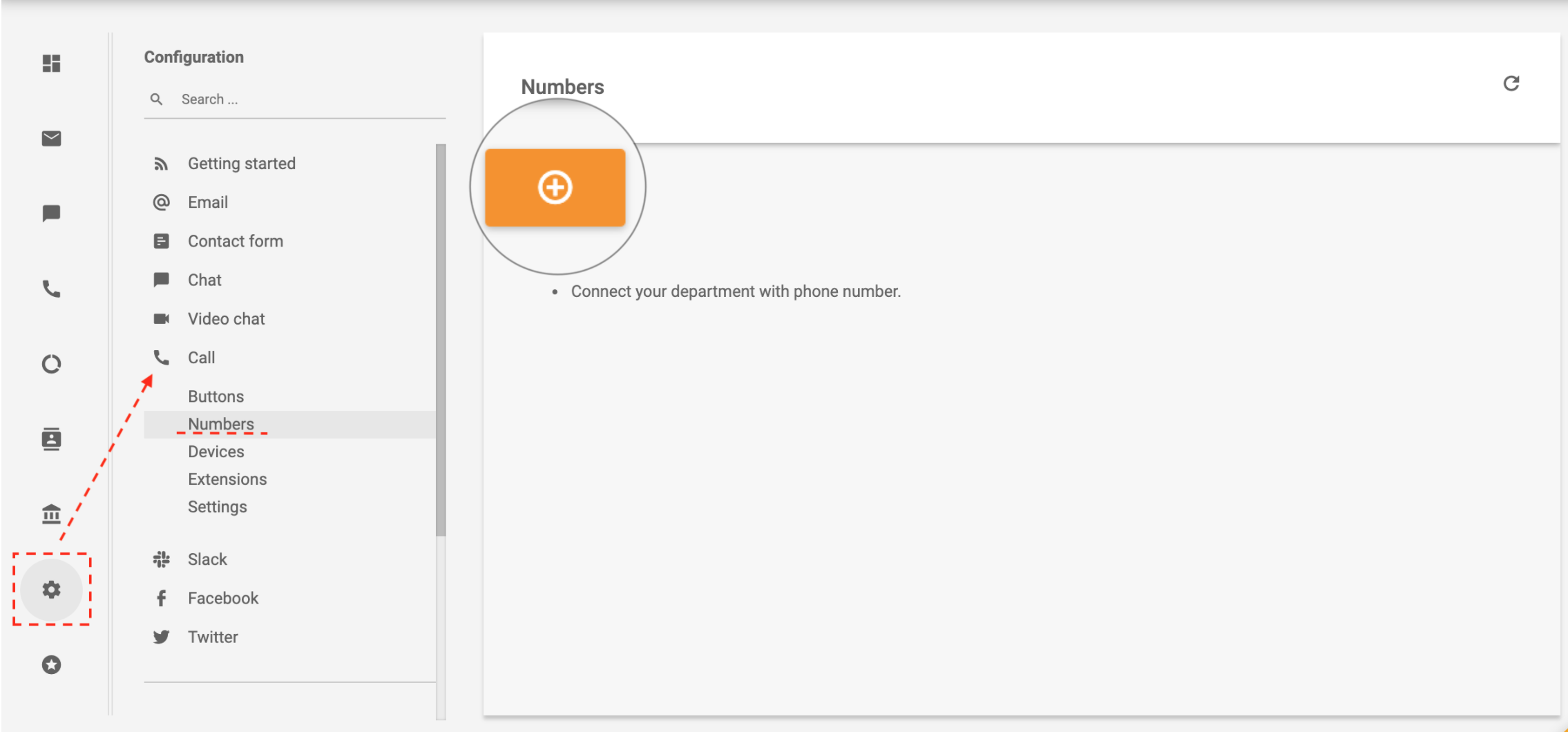Click the Twitter bird icon
This screenshot has width=1568, height=732.
tap(162, 637)
